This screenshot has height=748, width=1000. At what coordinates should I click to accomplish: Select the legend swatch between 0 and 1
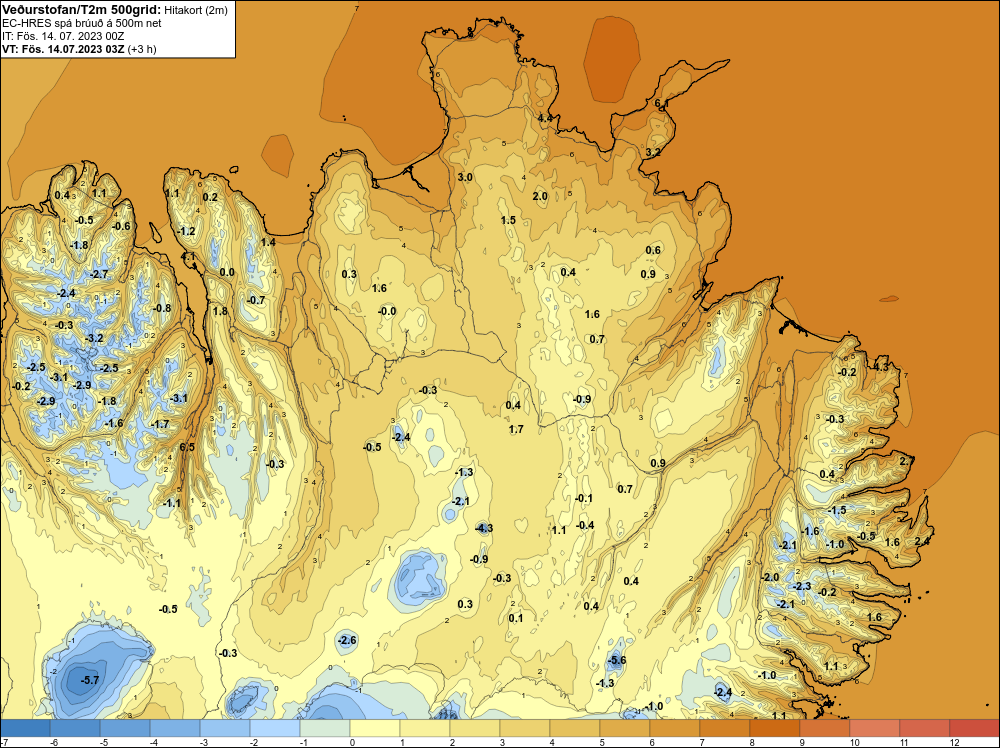(x=375, y=728)
